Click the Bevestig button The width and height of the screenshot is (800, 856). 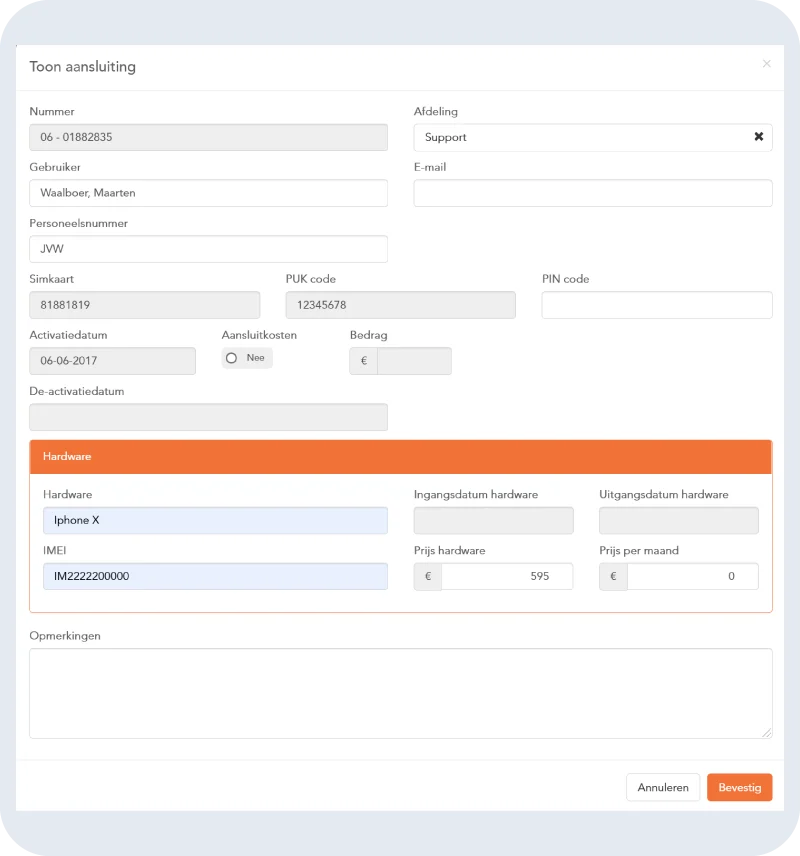click(739, 787)
